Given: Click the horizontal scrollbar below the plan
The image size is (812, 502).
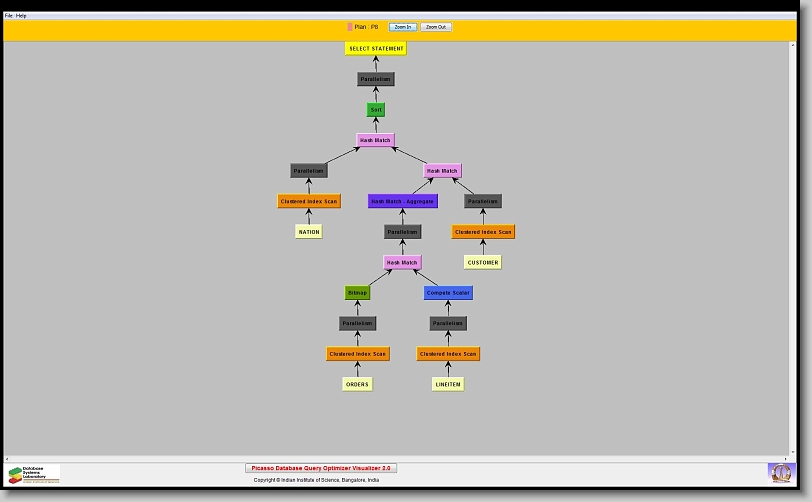Looking at the screenshot, I should [400, 458].
